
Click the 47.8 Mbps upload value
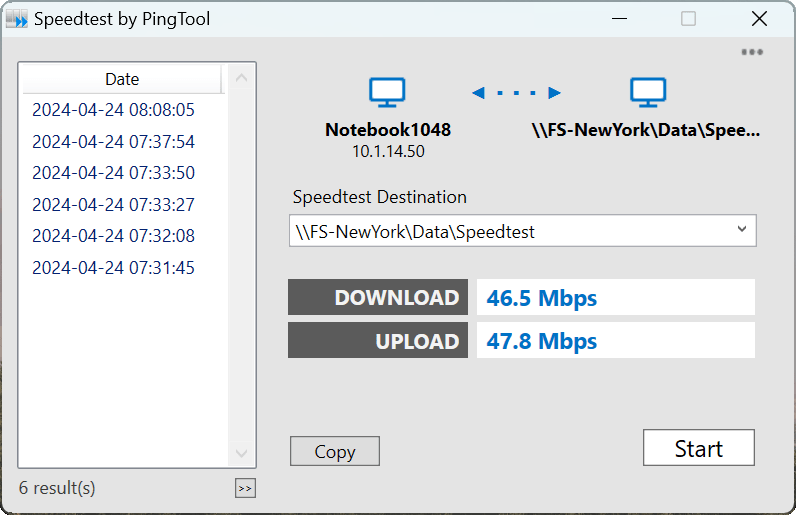(541, 341)
